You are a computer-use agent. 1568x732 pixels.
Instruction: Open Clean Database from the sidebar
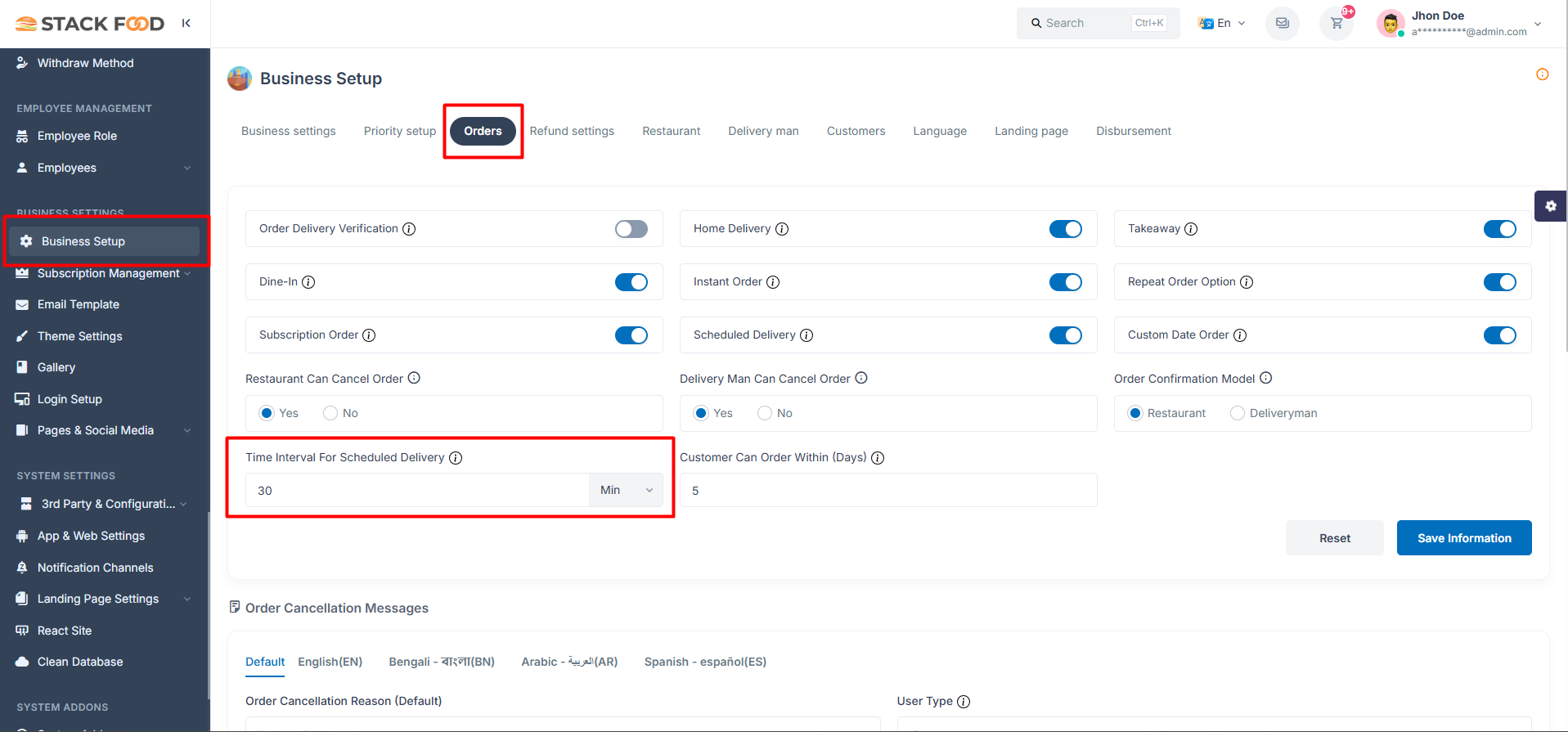point(80,662)
